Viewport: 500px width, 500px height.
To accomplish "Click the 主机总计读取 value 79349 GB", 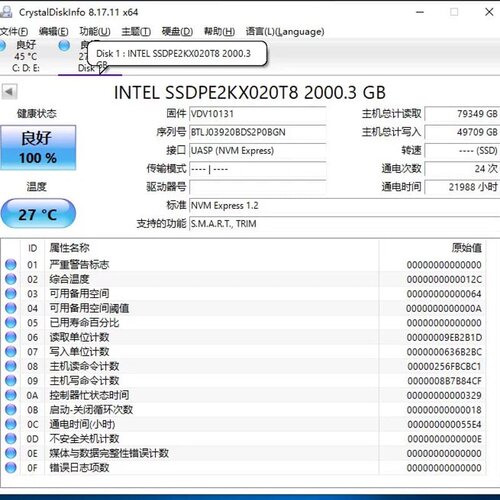I will click(462, 114).
